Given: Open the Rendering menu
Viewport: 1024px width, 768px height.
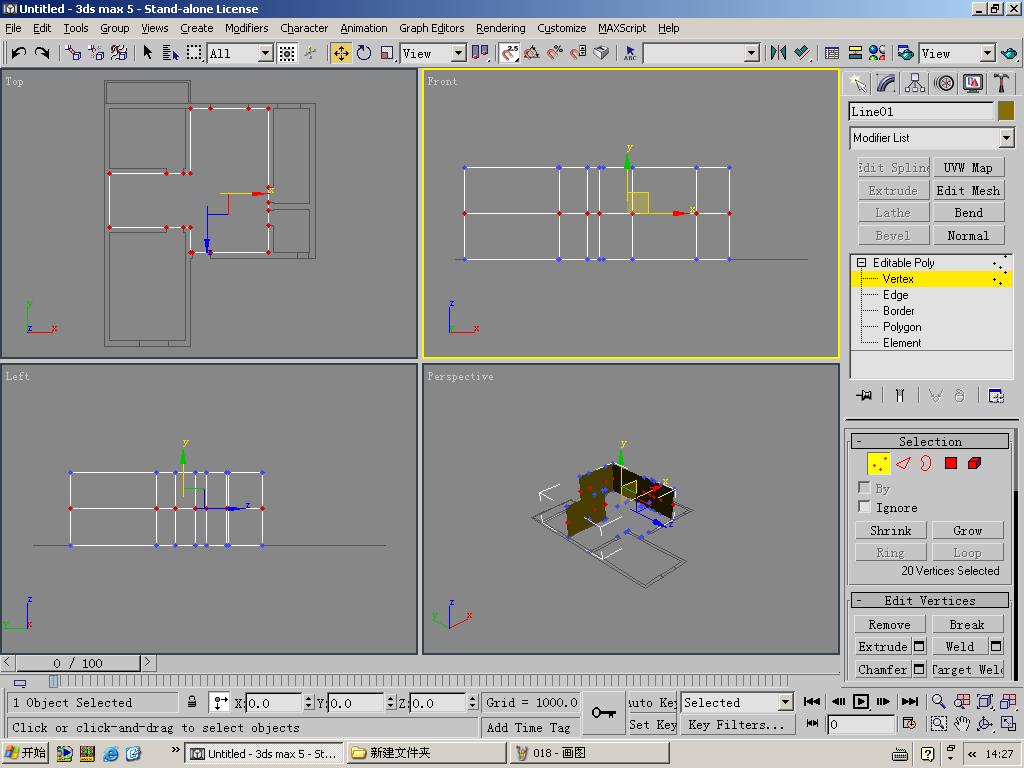Looking at the screenshot, I should coord(500,28).
